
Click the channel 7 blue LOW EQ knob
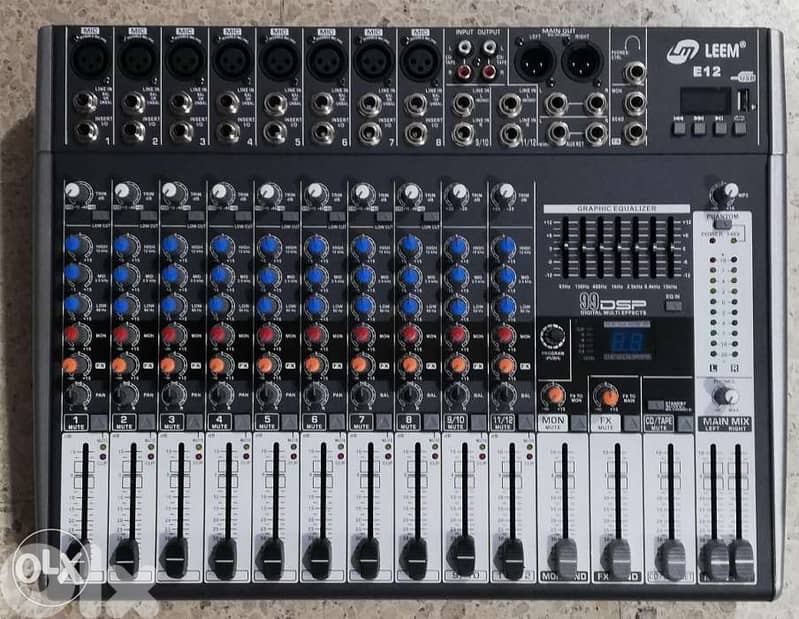click(362, 306)
